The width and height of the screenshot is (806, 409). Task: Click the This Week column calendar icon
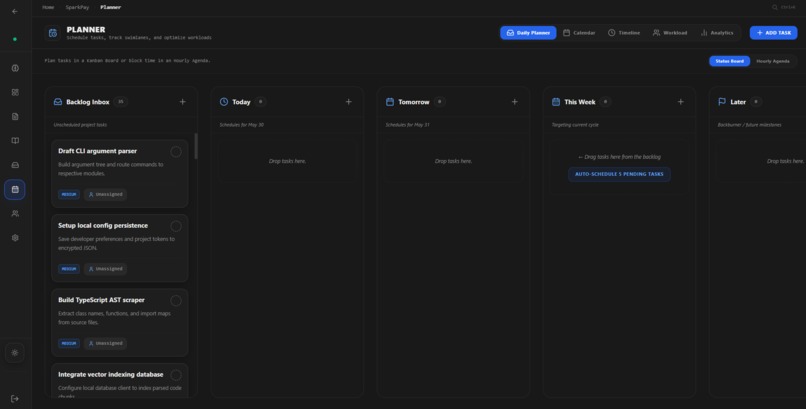pos(556,102)
